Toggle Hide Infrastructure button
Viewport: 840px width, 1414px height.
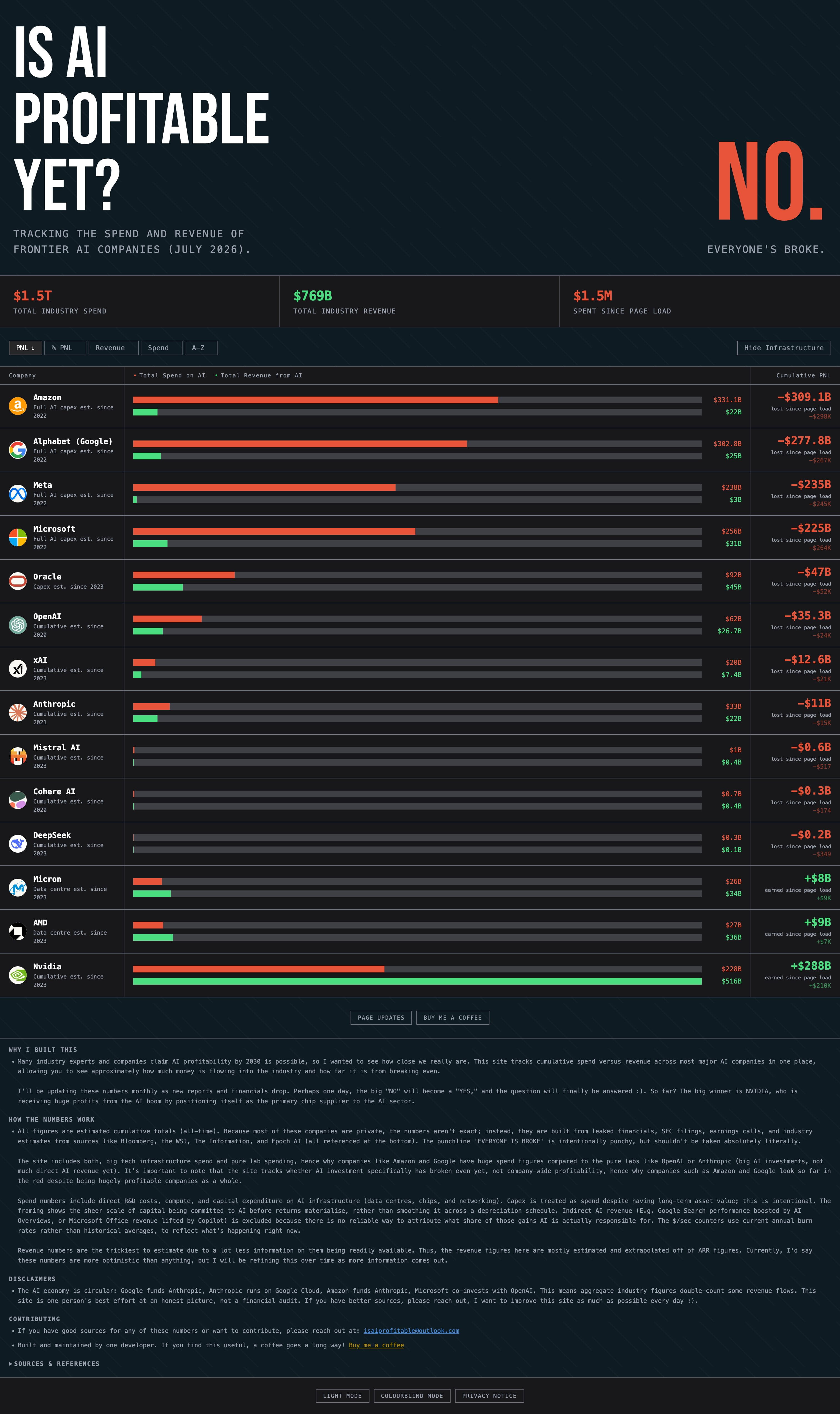pyautogui.click(x=784, y=348)
